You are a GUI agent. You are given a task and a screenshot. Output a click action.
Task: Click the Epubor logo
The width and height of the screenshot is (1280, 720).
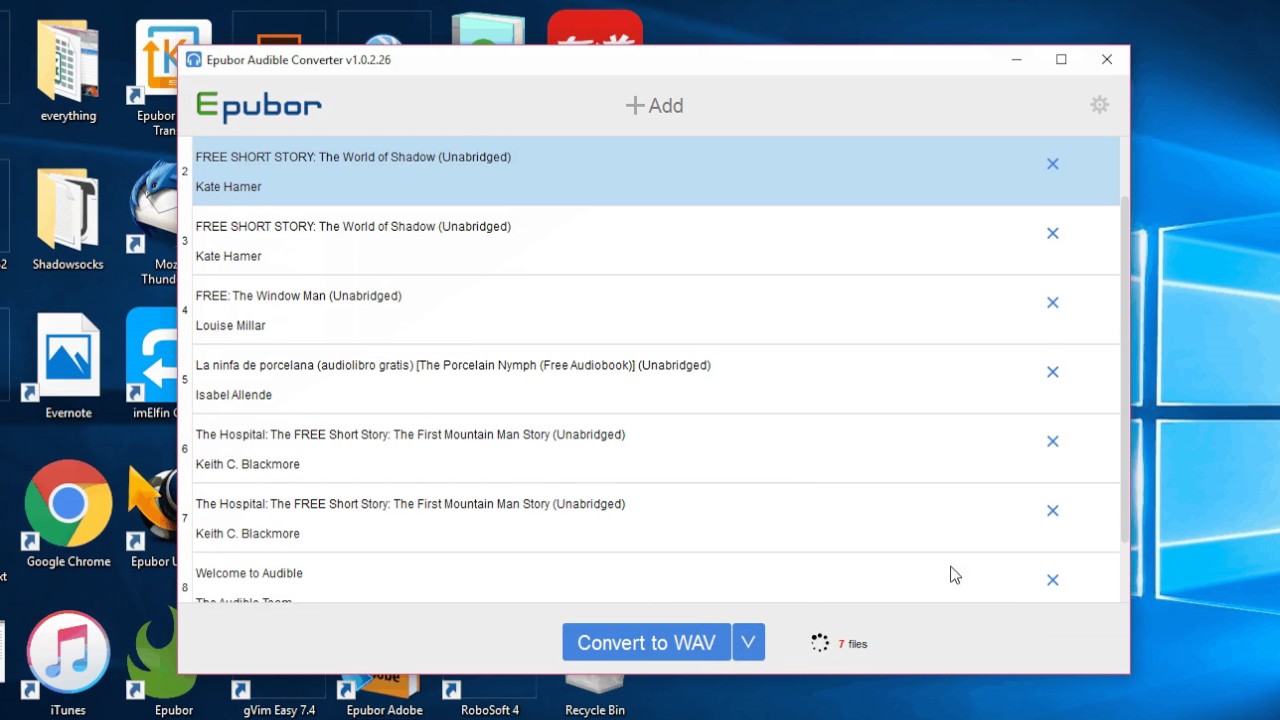(259, 106)
